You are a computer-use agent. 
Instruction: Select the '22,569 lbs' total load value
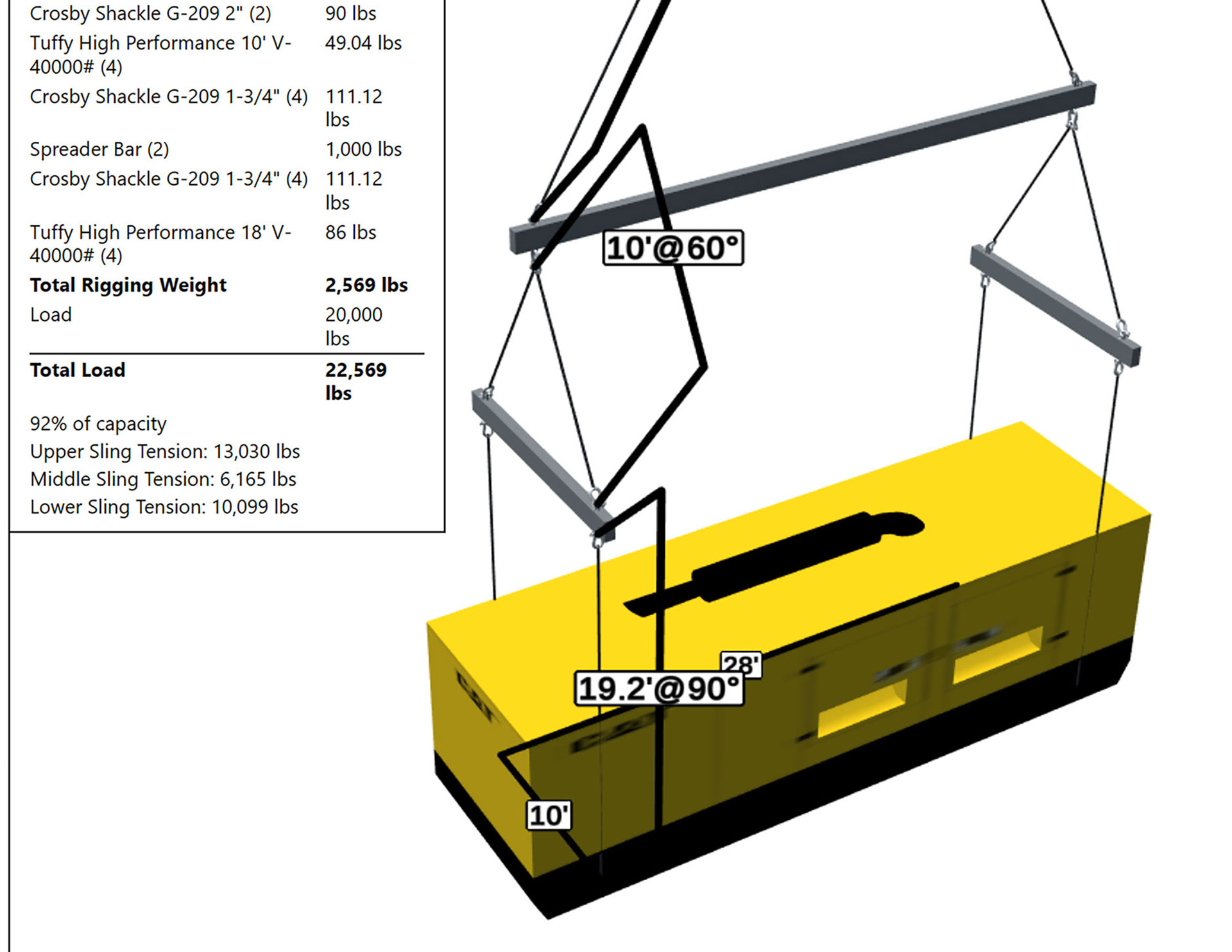[x=355, y=382]
